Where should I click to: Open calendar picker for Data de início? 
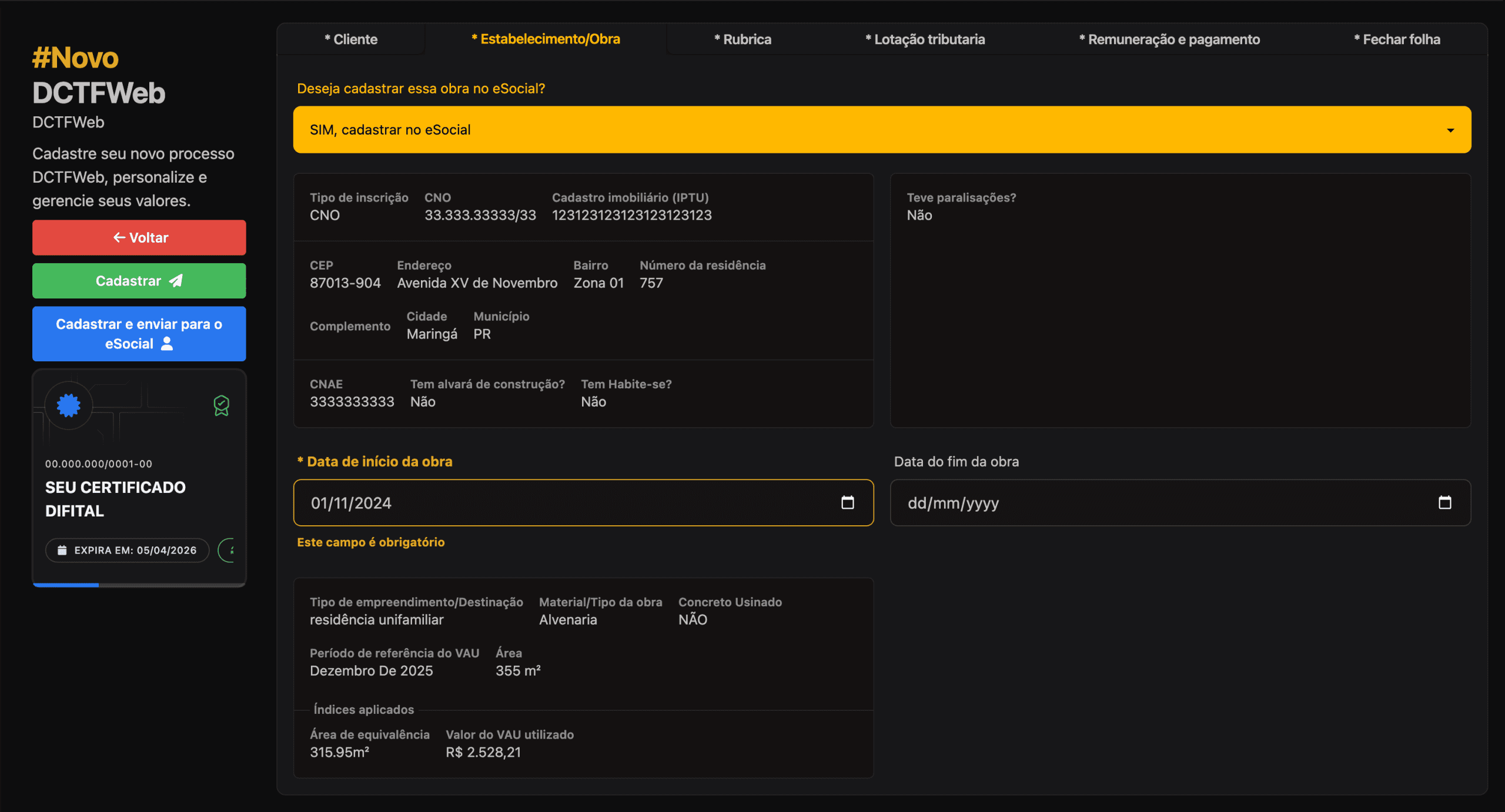(x=847, y=502)
